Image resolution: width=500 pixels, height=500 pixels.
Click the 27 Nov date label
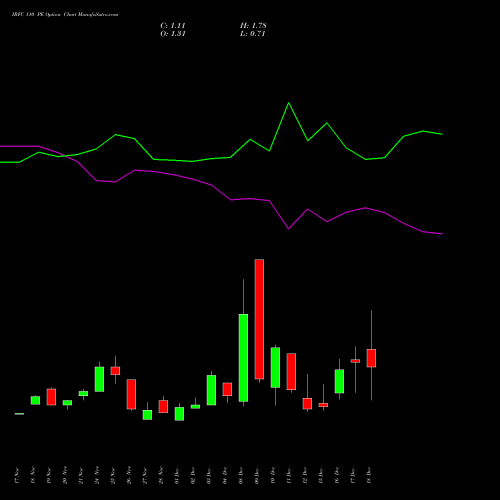click(145, 476)
